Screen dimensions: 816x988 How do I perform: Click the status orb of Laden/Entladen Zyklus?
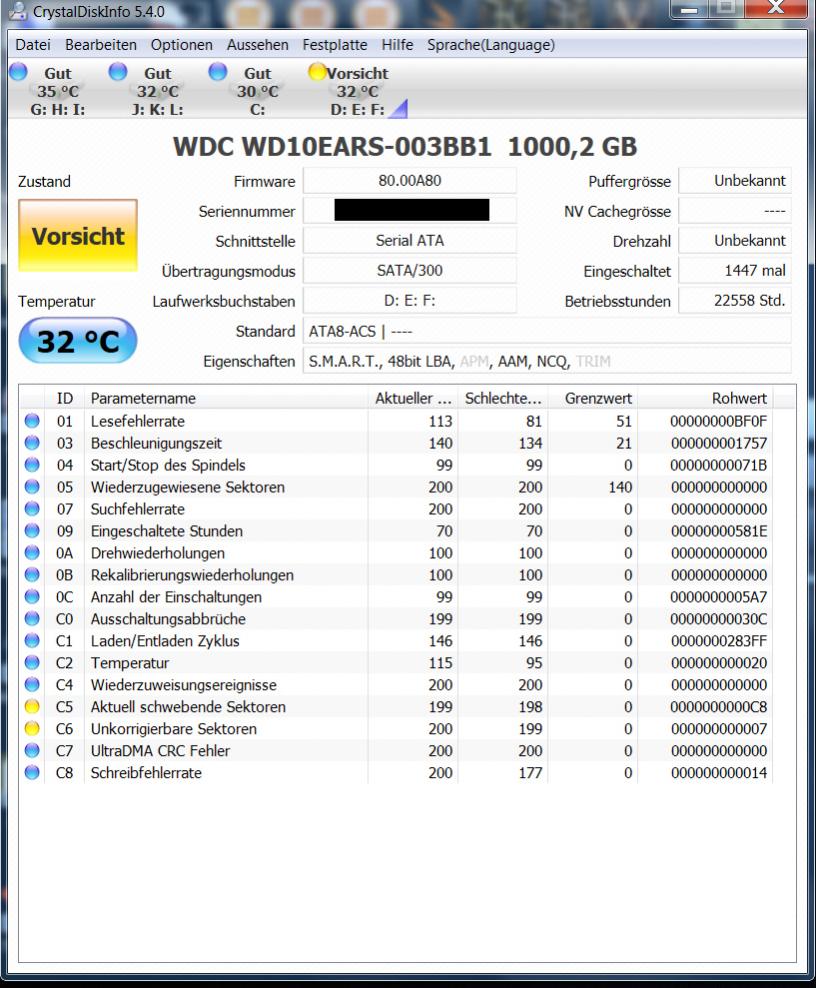click(32, 641)
